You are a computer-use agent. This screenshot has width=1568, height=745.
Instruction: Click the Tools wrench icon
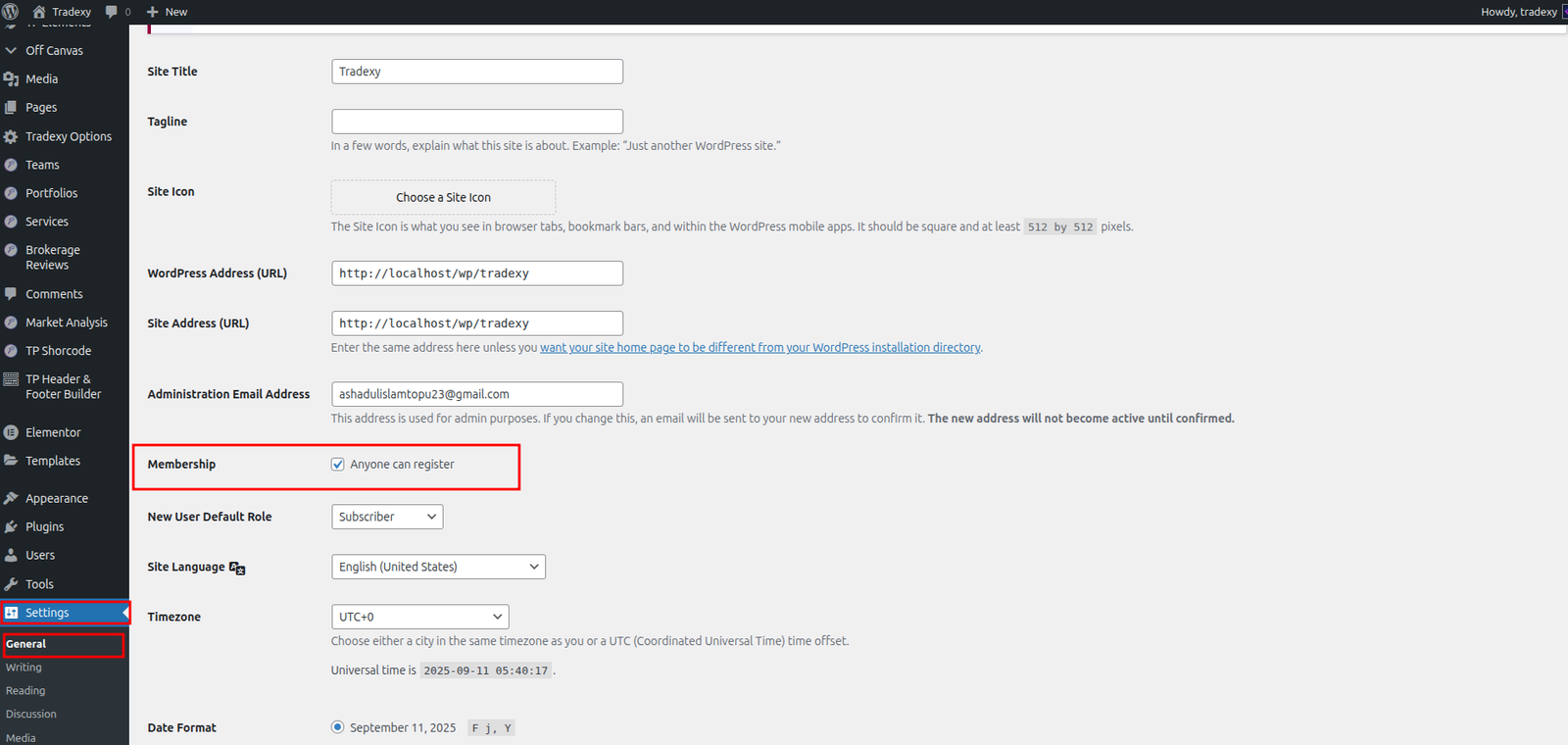point(11,584)
